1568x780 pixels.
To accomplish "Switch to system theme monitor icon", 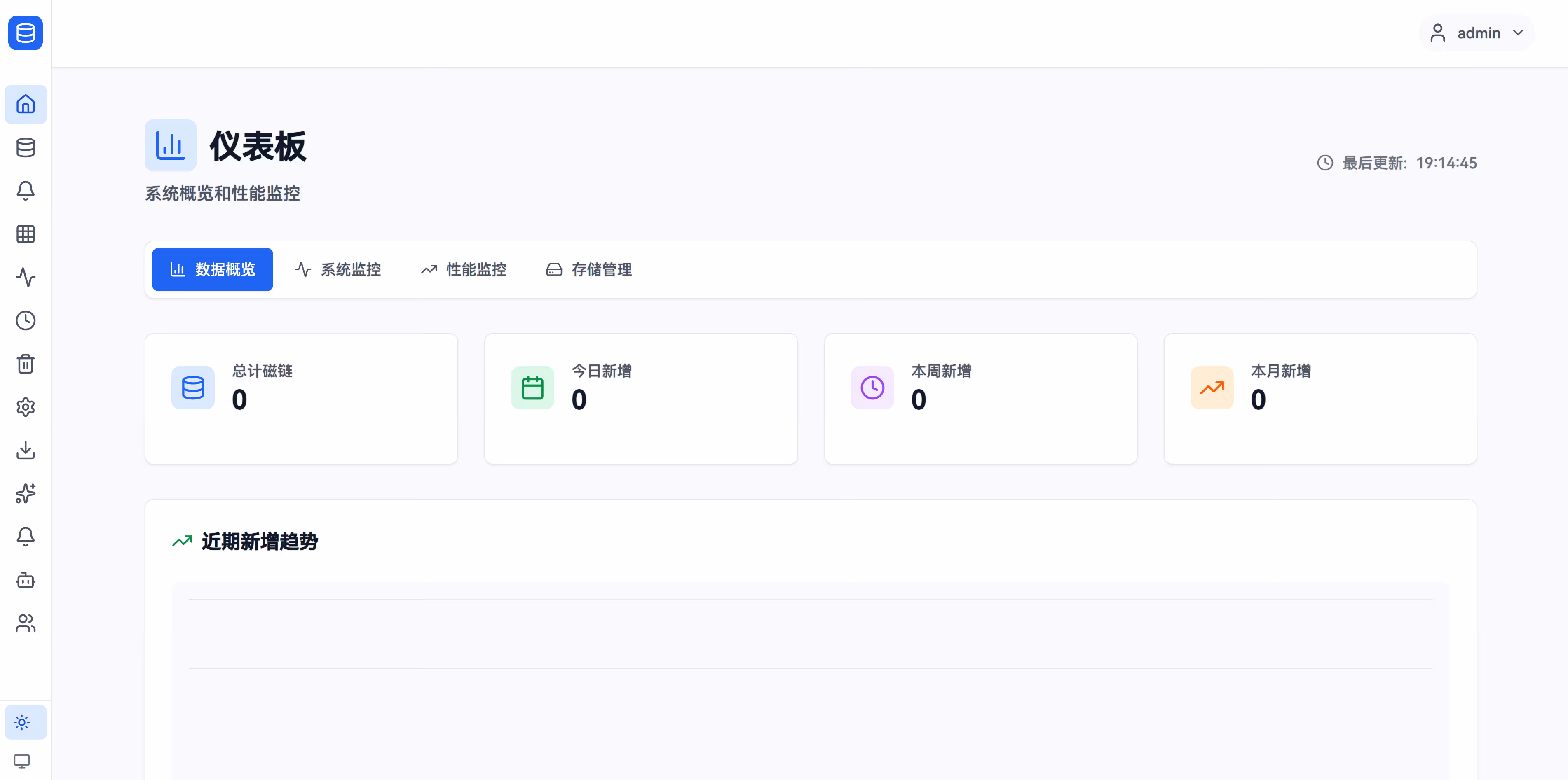I will 23,761.
